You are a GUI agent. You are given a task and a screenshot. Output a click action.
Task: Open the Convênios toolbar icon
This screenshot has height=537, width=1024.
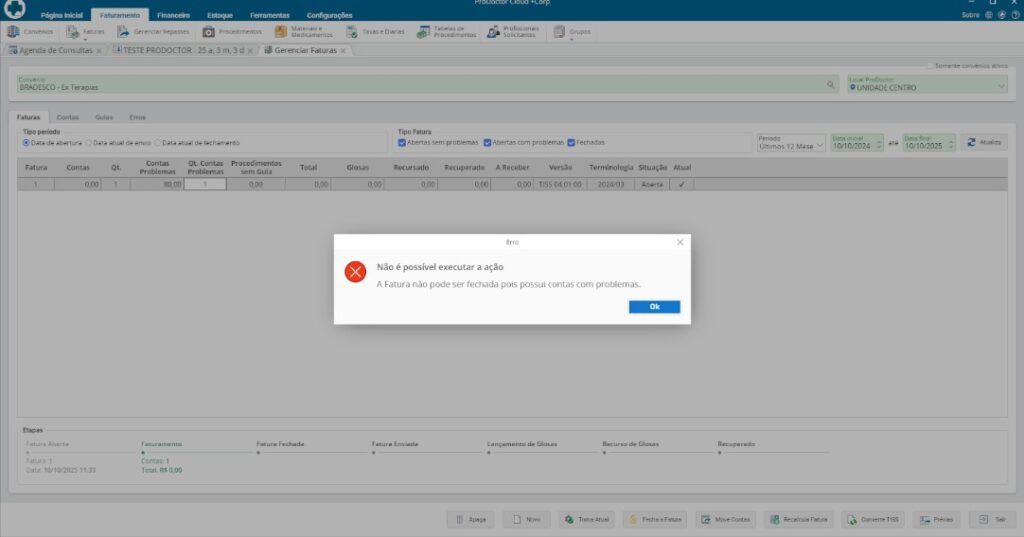click(32, 32)
